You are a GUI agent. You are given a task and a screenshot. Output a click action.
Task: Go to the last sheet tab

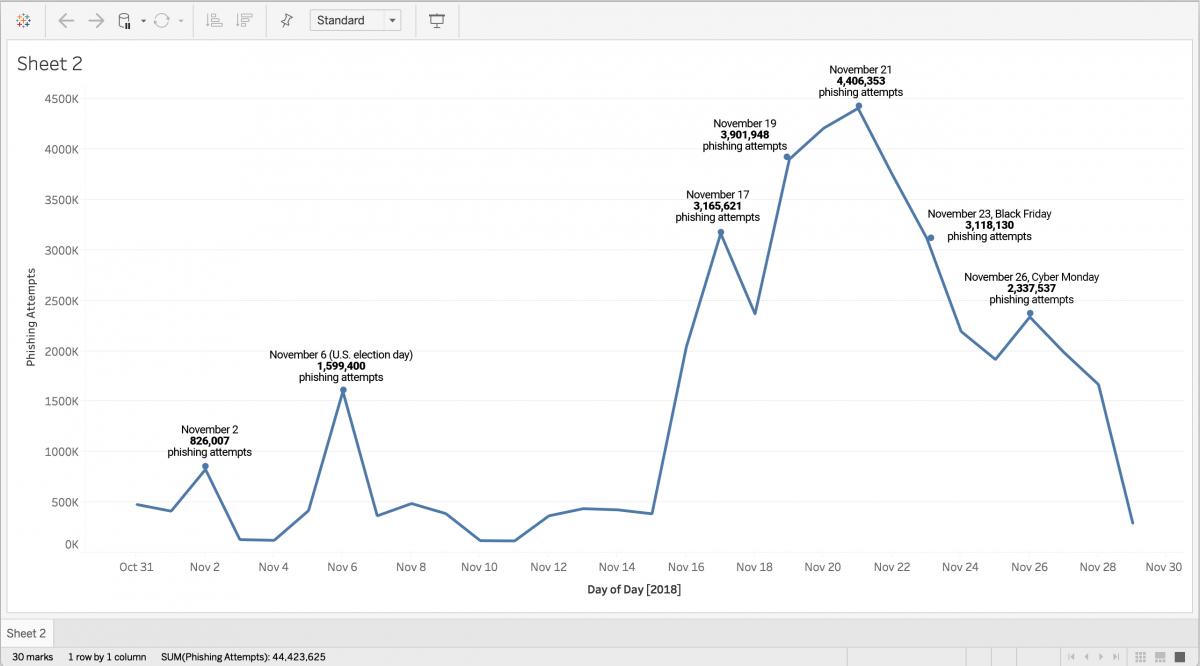pos(1117,657)
